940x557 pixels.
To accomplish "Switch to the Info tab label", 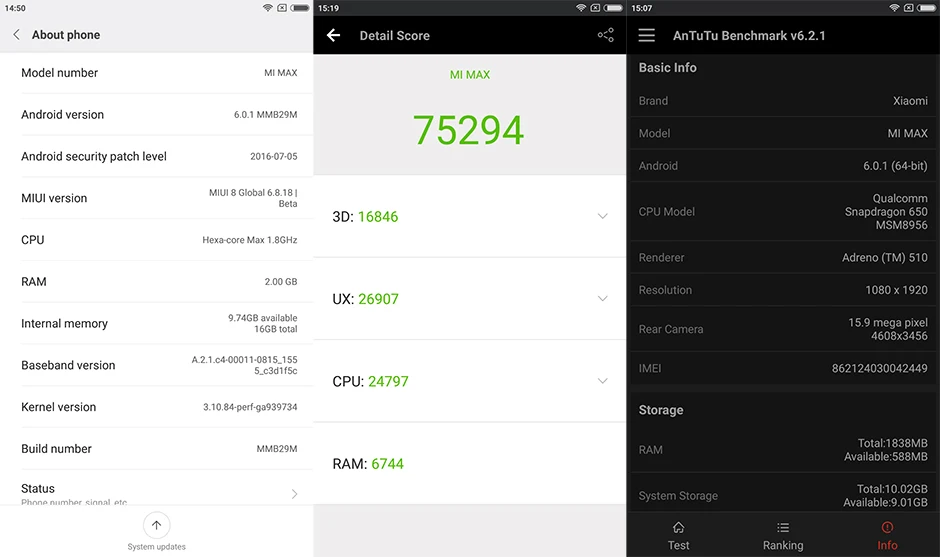I will (x=887, y=546).
